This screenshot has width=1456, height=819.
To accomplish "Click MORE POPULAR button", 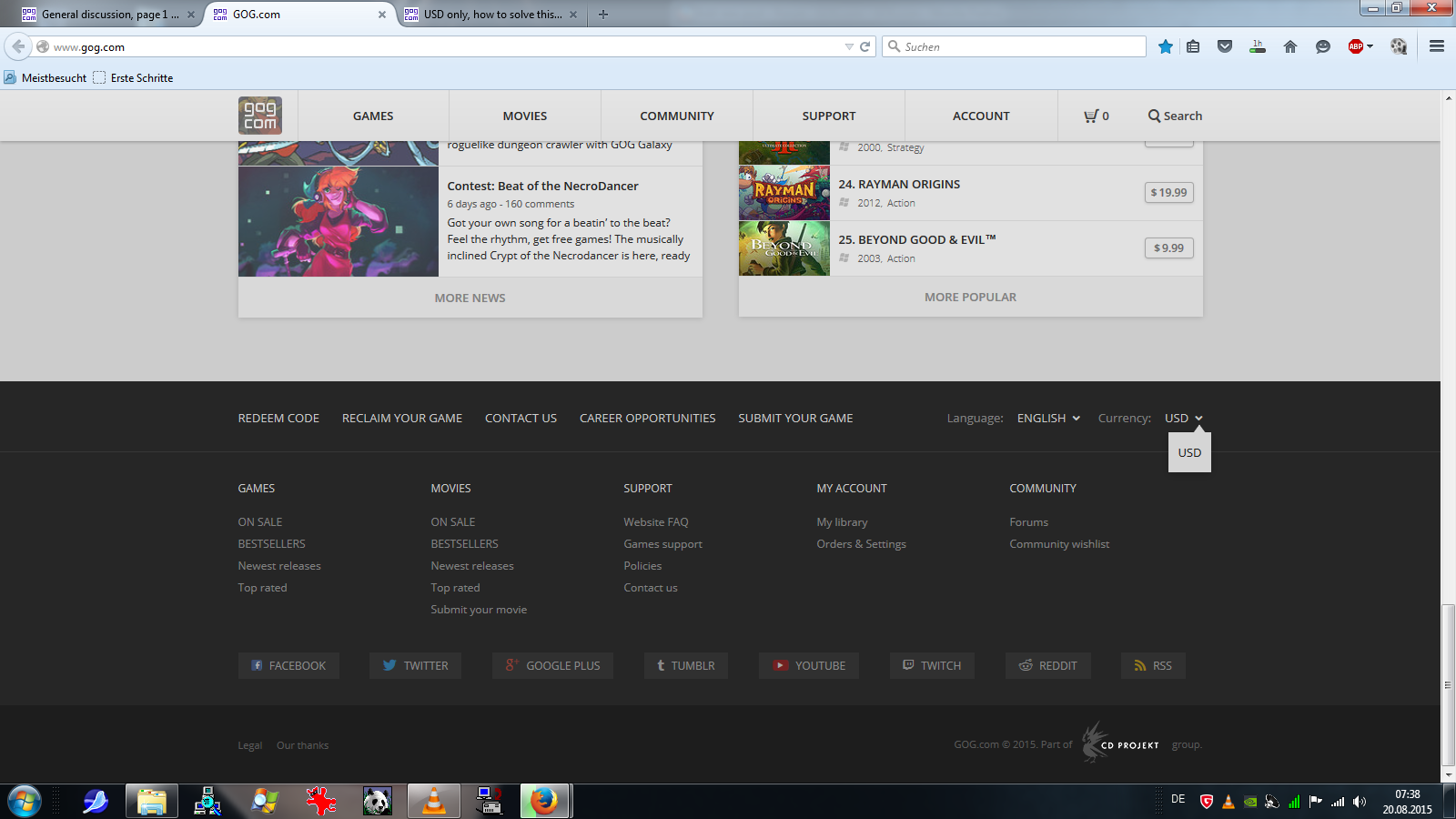I will coord(970,297).
